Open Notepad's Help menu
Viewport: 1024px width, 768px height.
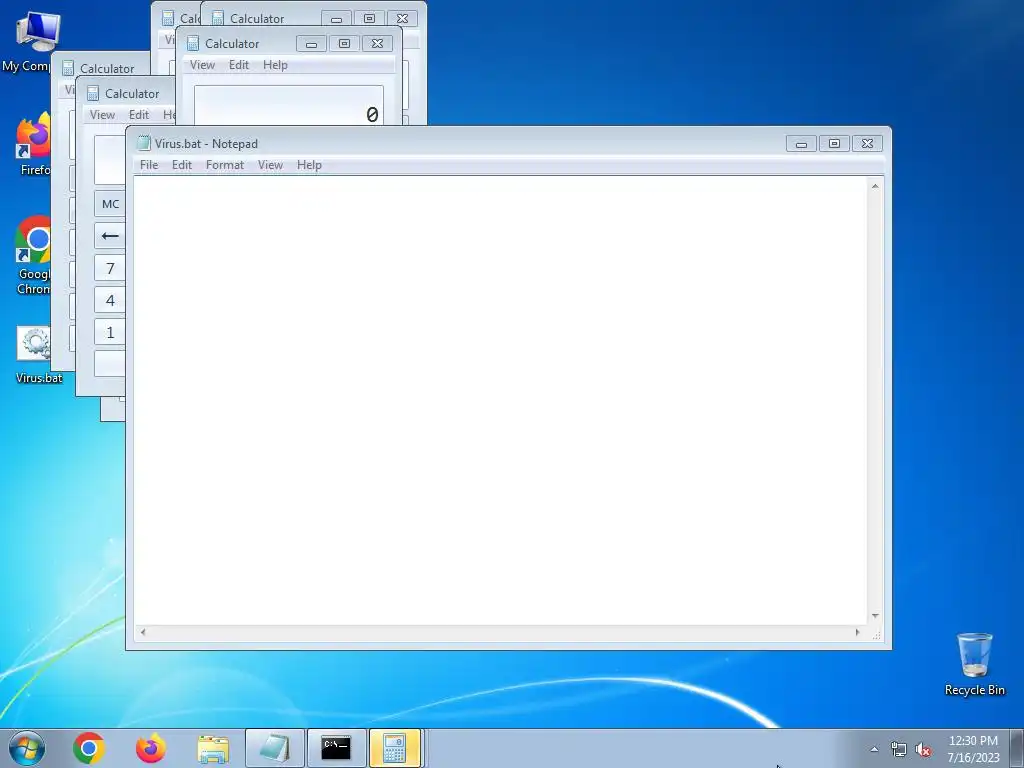tap(309, 165)
